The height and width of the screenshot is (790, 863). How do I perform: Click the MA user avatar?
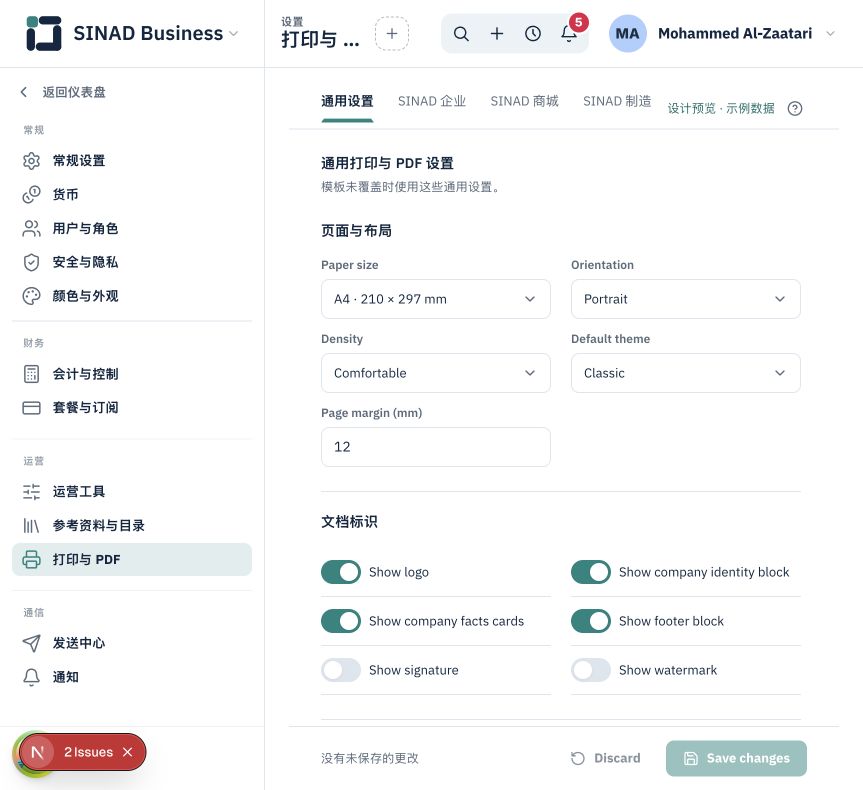coord(627,34)
